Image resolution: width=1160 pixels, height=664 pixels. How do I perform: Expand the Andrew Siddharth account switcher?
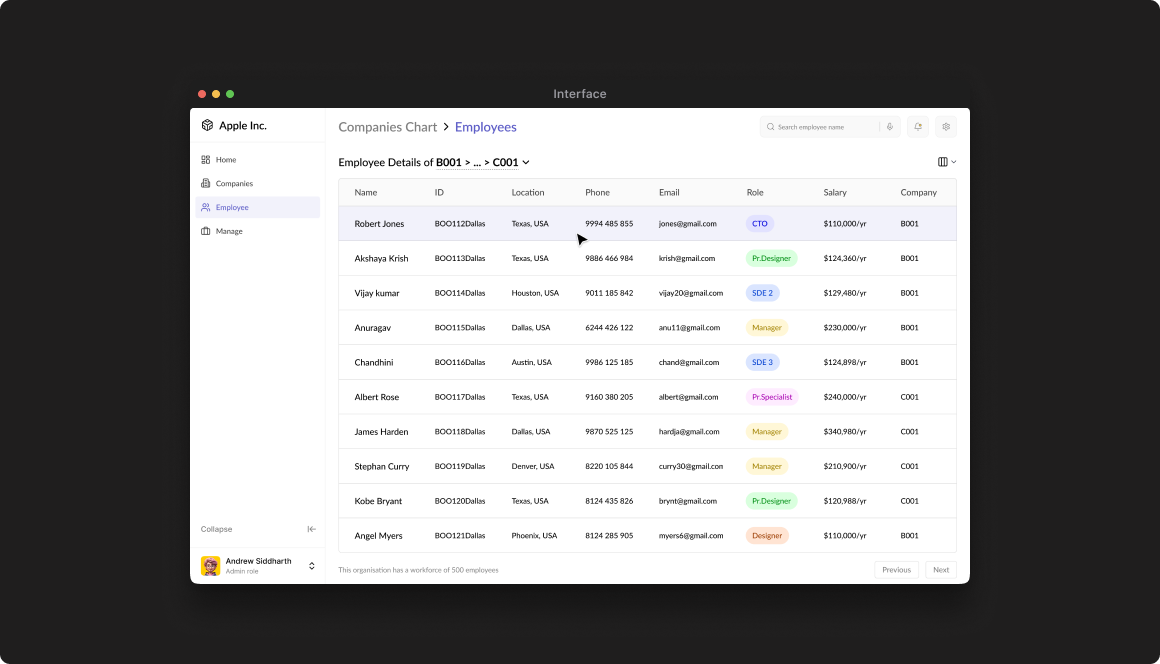tap(312, 566)
